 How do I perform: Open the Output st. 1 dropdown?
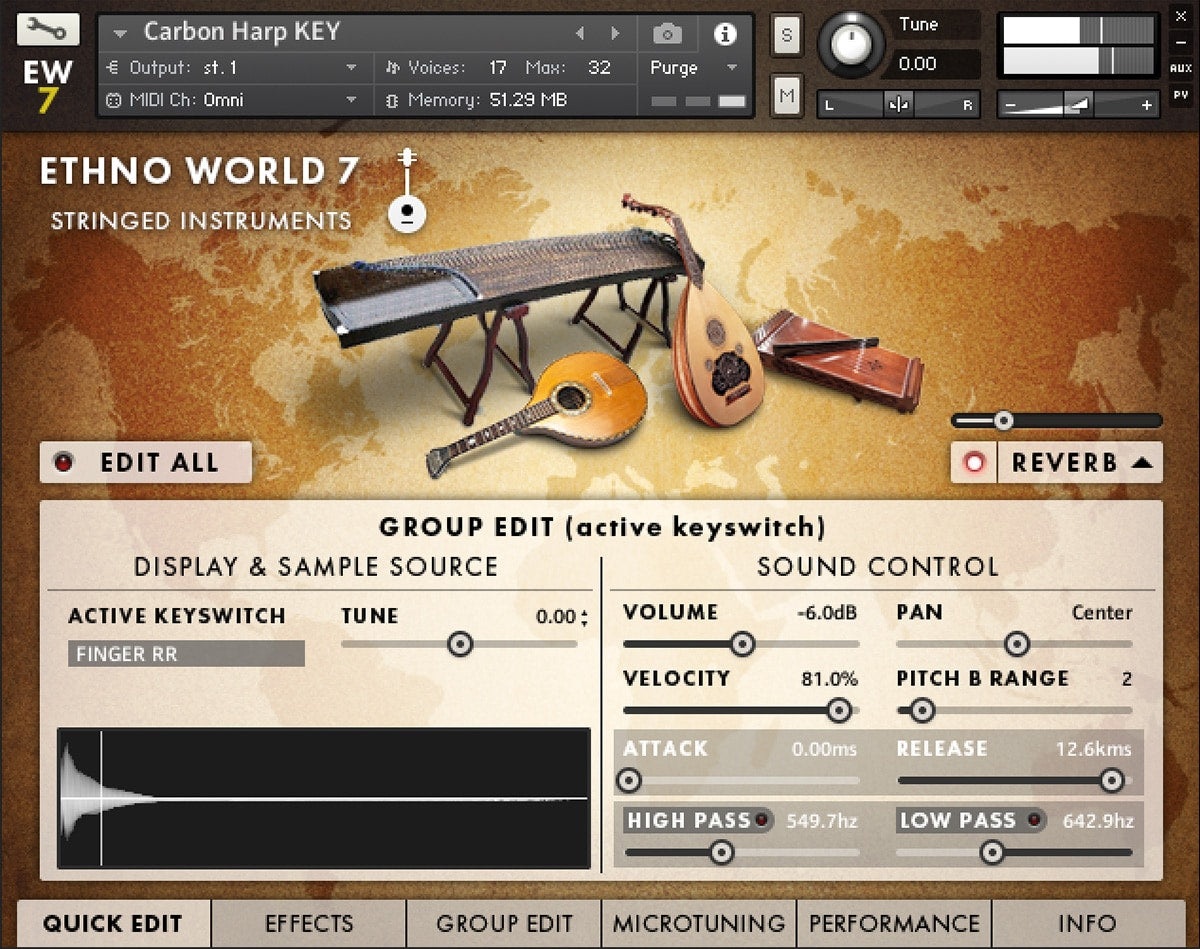(231, 68)
